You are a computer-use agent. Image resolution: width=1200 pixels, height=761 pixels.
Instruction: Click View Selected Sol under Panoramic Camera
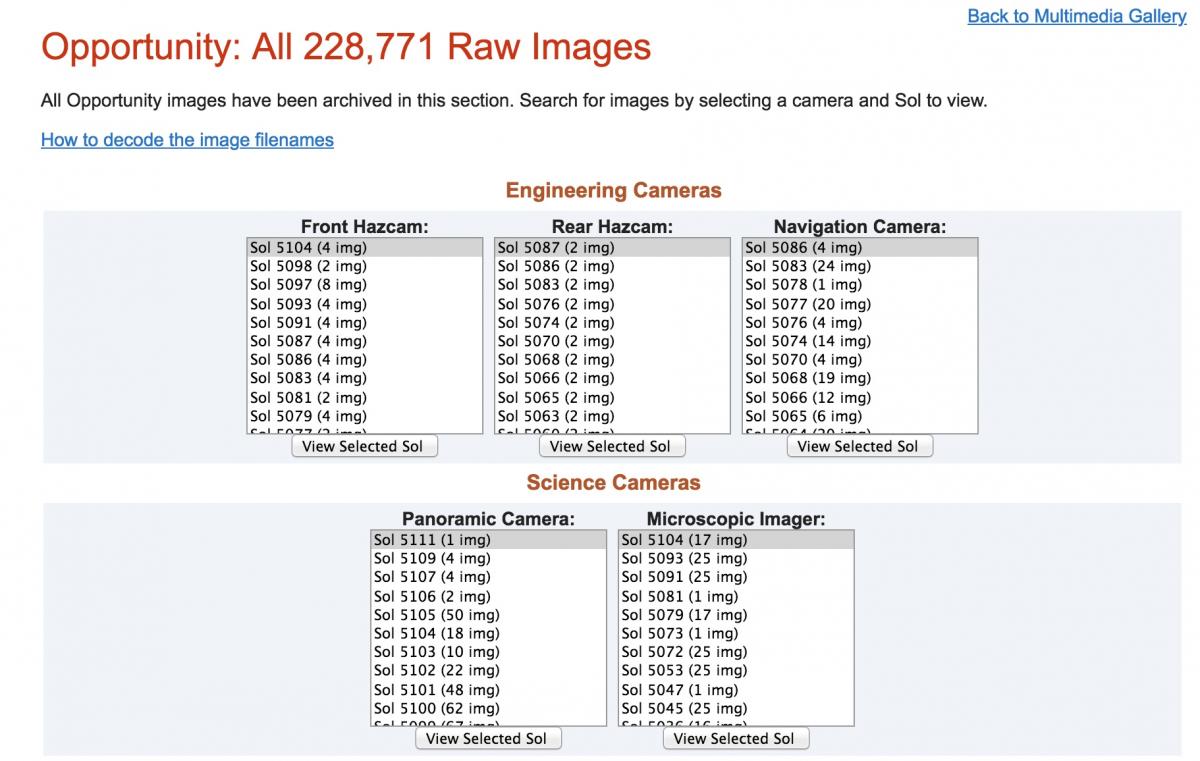(488, 739)
